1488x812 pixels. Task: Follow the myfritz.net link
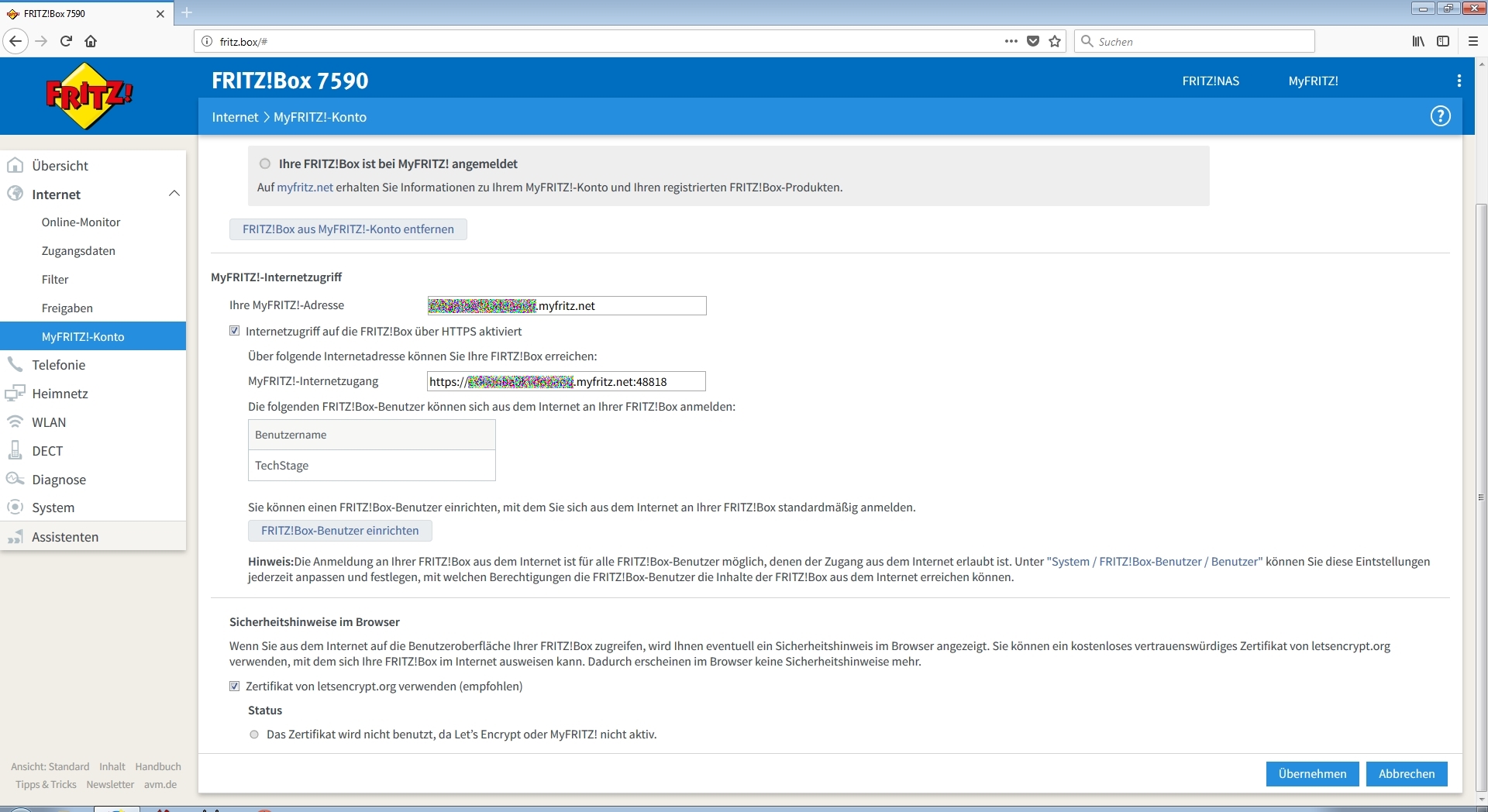305,187
